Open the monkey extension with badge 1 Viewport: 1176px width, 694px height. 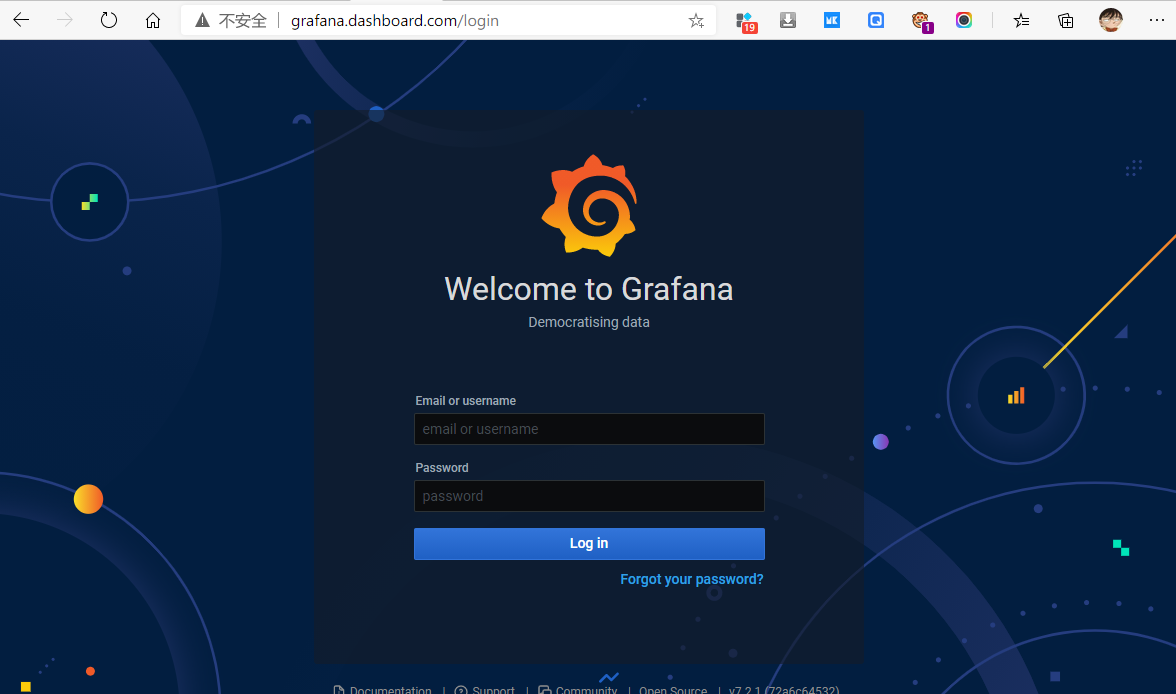pos(921,22)
